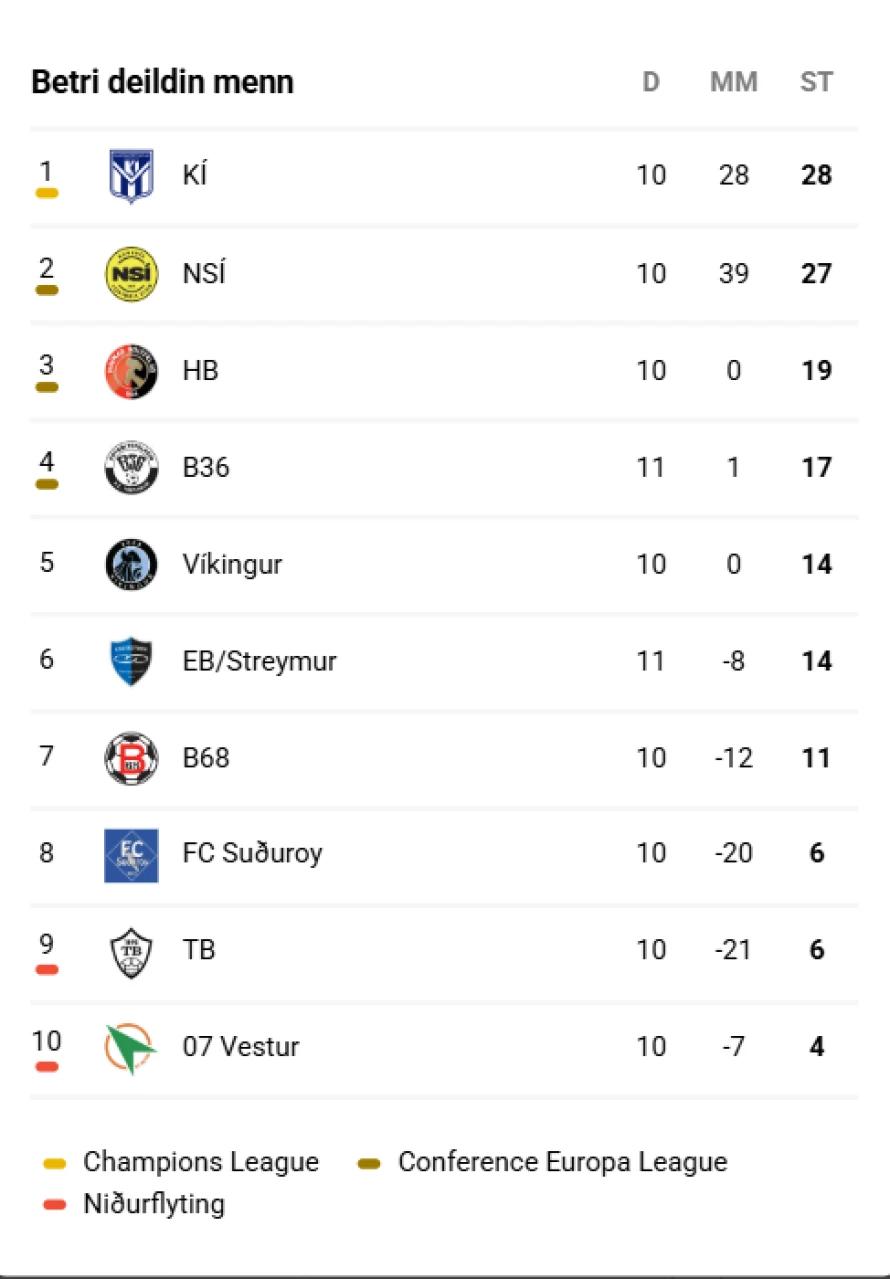Click the Conference Europa League legend label
Screen dimensions: 890x1279
[x=562, y=1162]
